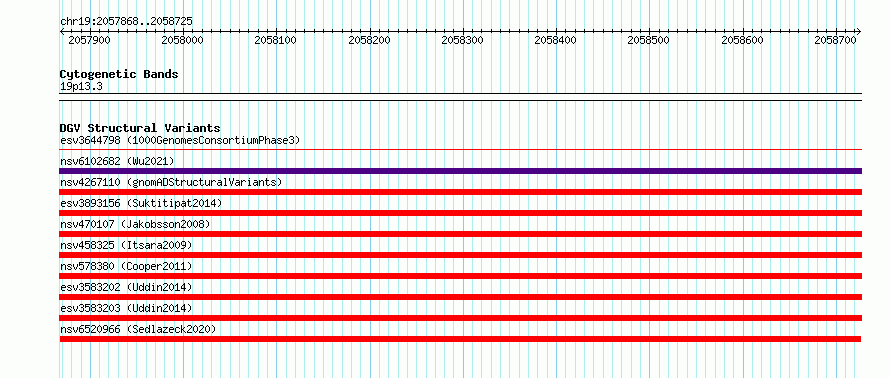This screenshot has height=378, width=890.
Task: Click the red bar under esv3893156
Action: (x=460, y=213)
